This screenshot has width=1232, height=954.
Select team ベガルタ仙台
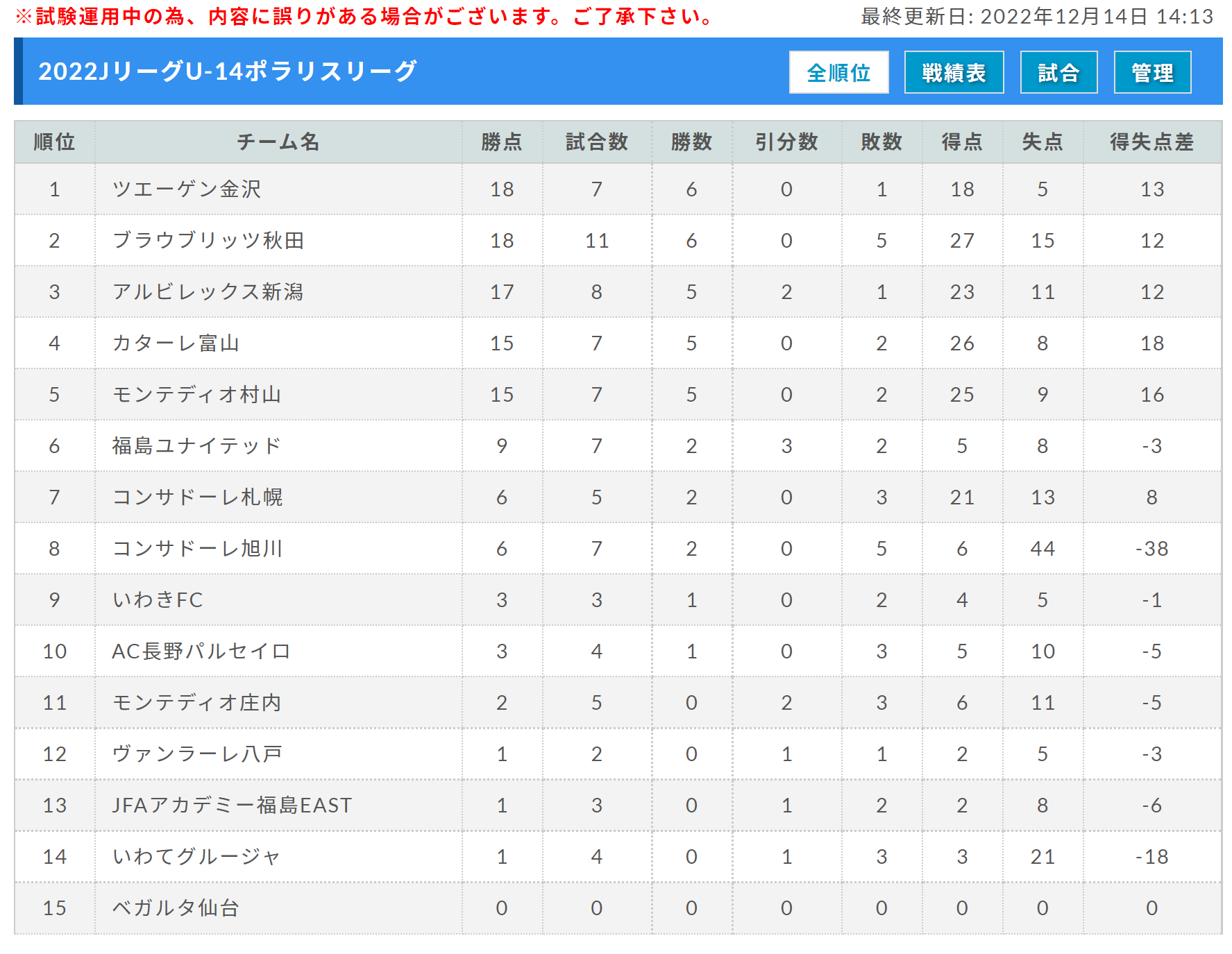point(176,908)
